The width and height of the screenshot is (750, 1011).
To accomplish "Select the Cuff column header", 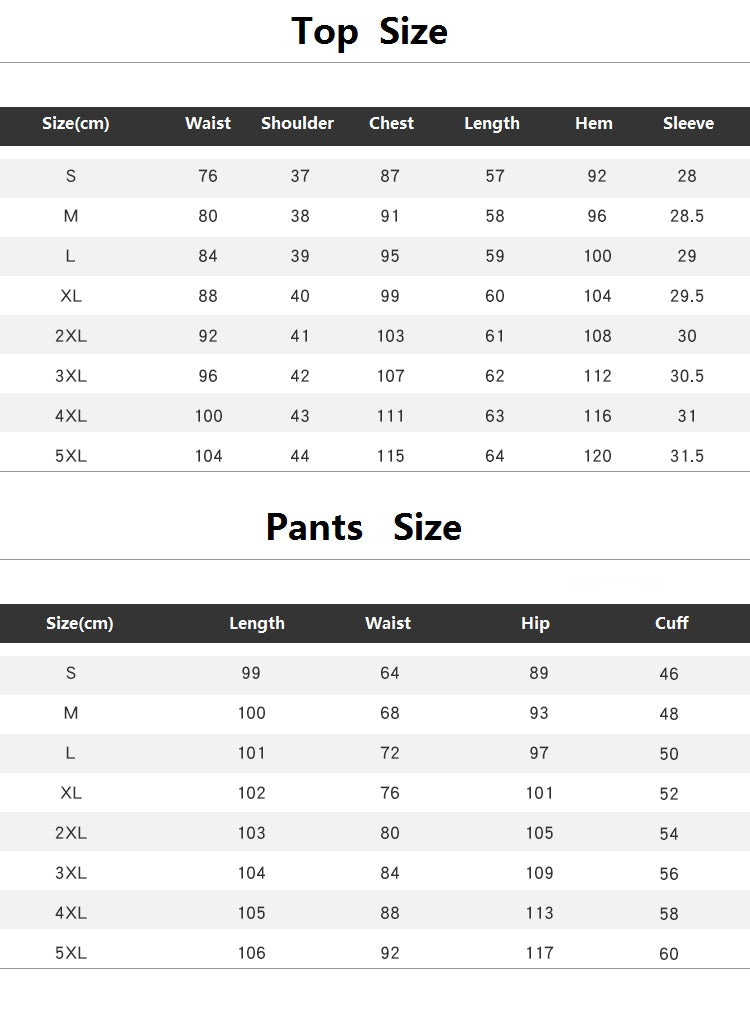I will pos(671,623).
